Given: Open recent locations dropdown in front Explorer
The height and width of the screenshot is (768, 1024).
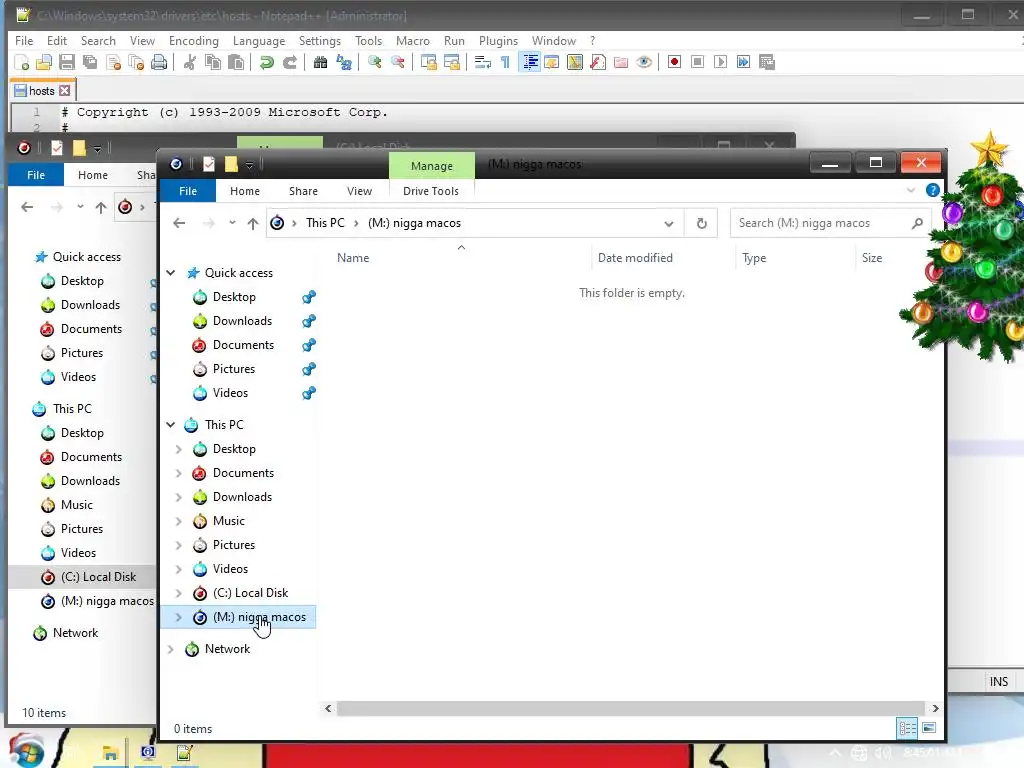Looking at the screenshot, I should 232,223.
